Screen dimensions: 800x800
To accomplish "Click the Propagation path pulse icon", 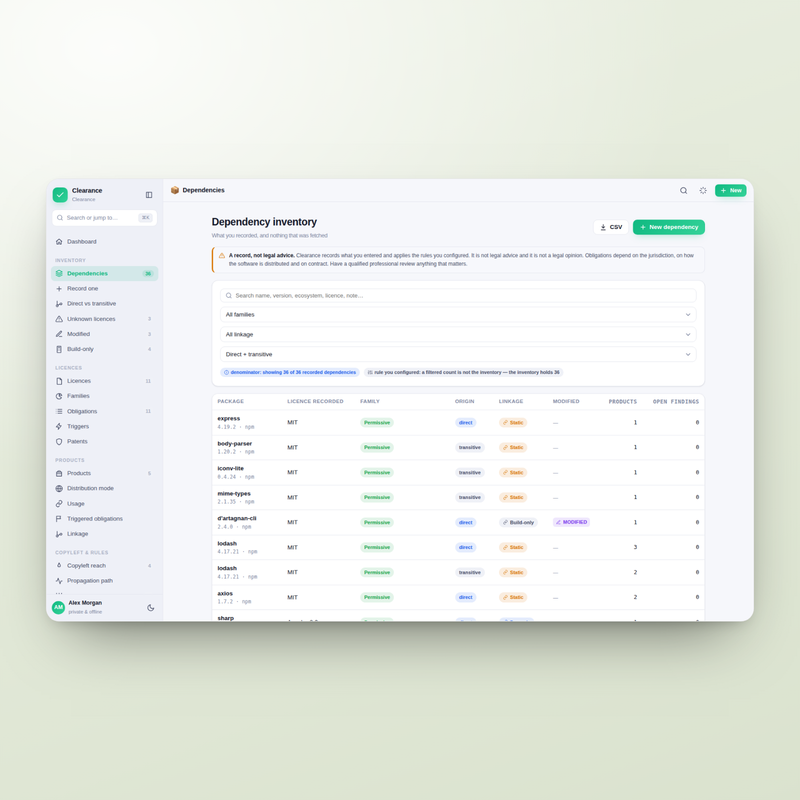I will tap(59, 581).
